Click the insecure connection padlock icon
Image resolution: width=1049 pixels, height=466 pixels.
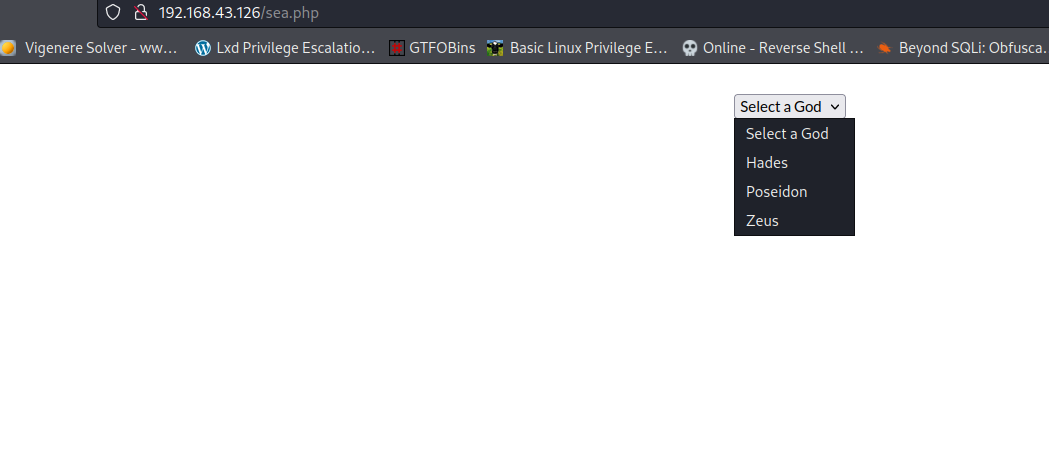click(x=141, y=13)
